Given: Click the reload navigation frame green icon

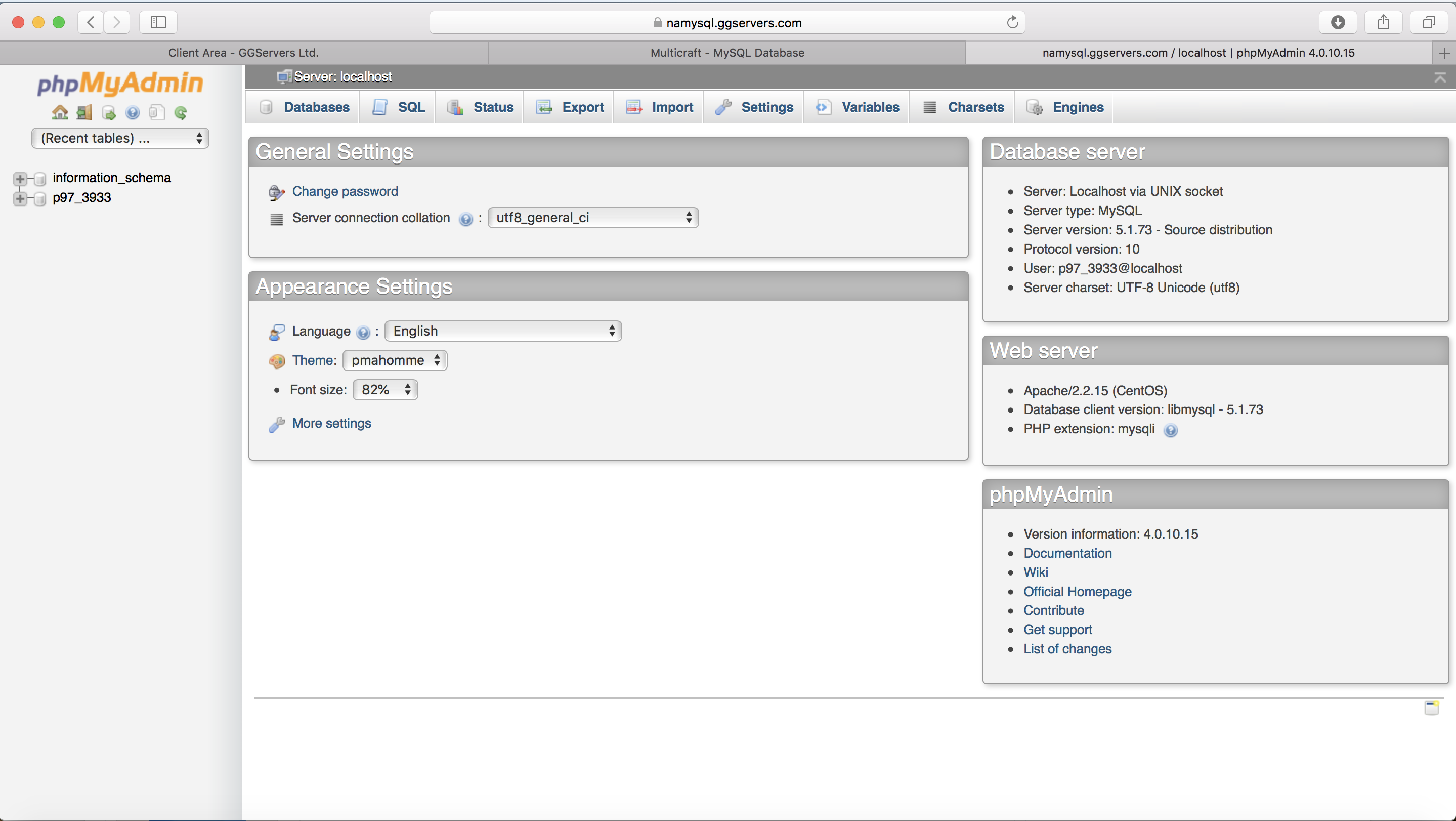Looking at the screenshot, I should click(x=181, y=113).
